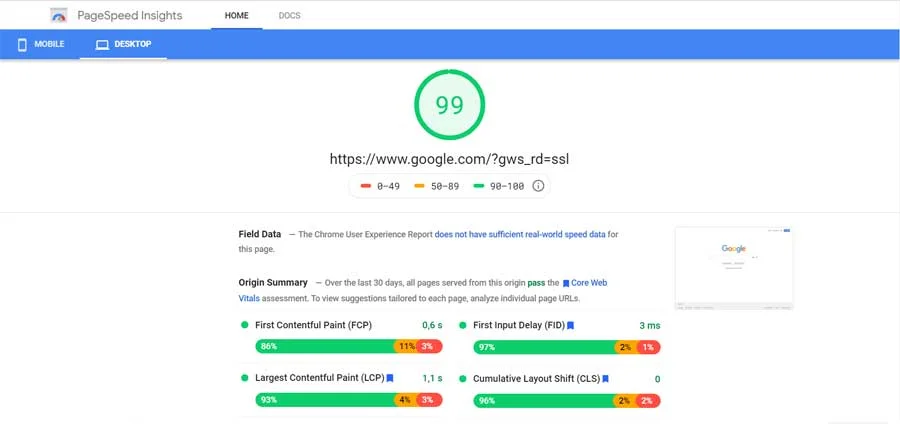This screenshot has height=424, width=900.
Task: Click the bookmark icon next to LCP
Action: click(390, 379)
